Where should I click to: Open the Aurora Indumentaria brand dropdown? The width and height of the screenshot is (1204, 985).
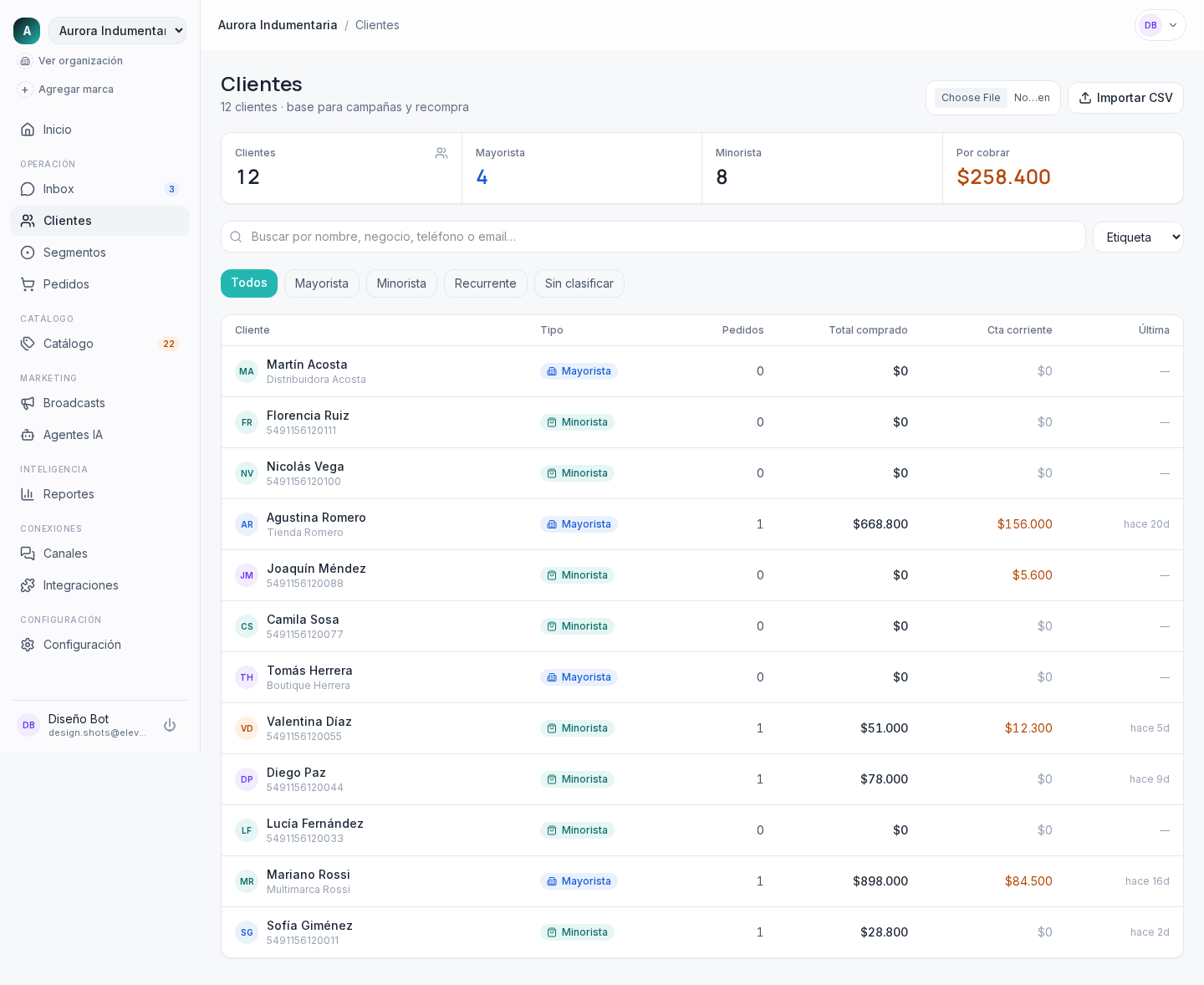point(117,31)
